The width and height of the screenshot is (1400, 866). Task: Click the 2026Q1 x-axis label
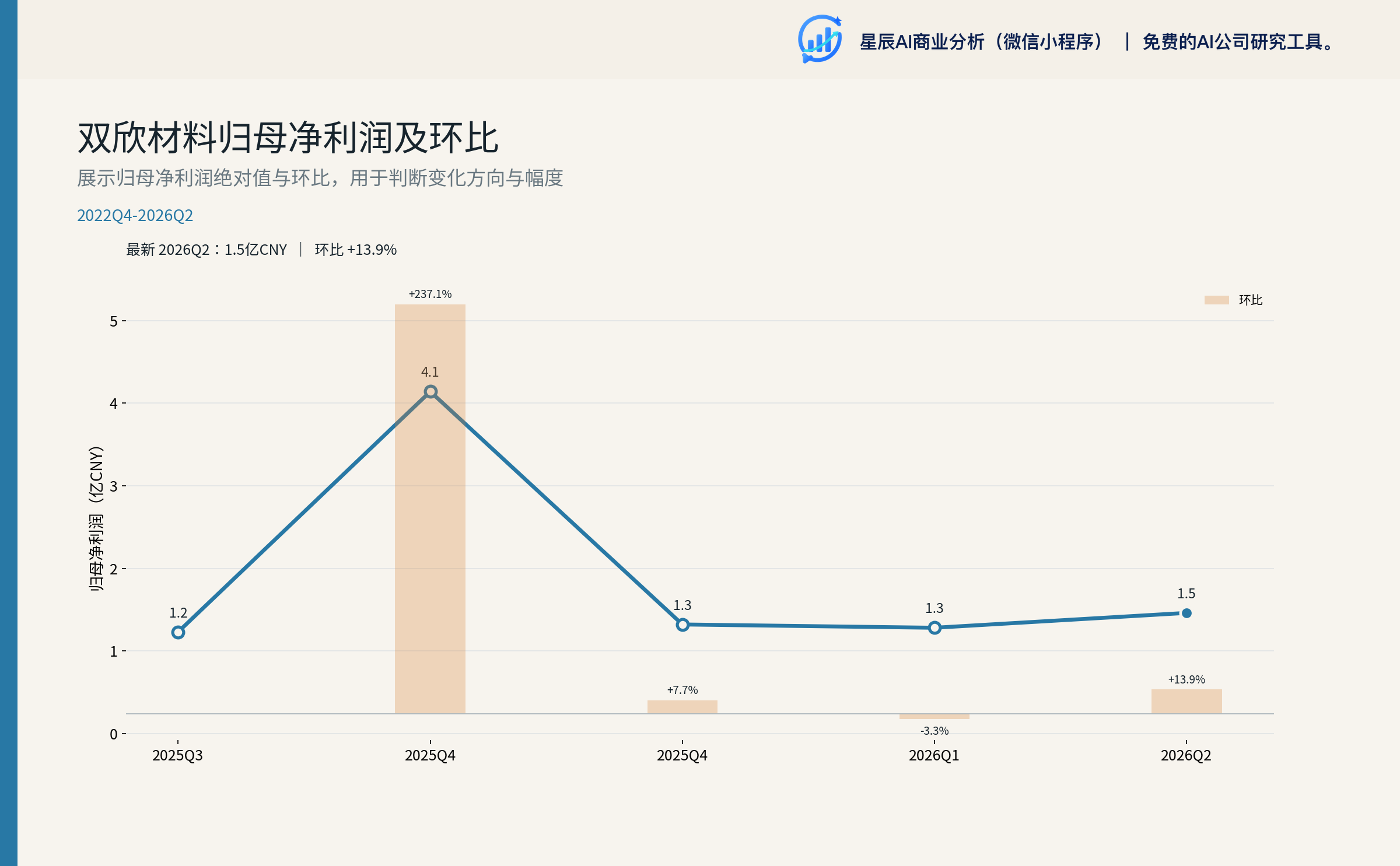click(934, 755)
